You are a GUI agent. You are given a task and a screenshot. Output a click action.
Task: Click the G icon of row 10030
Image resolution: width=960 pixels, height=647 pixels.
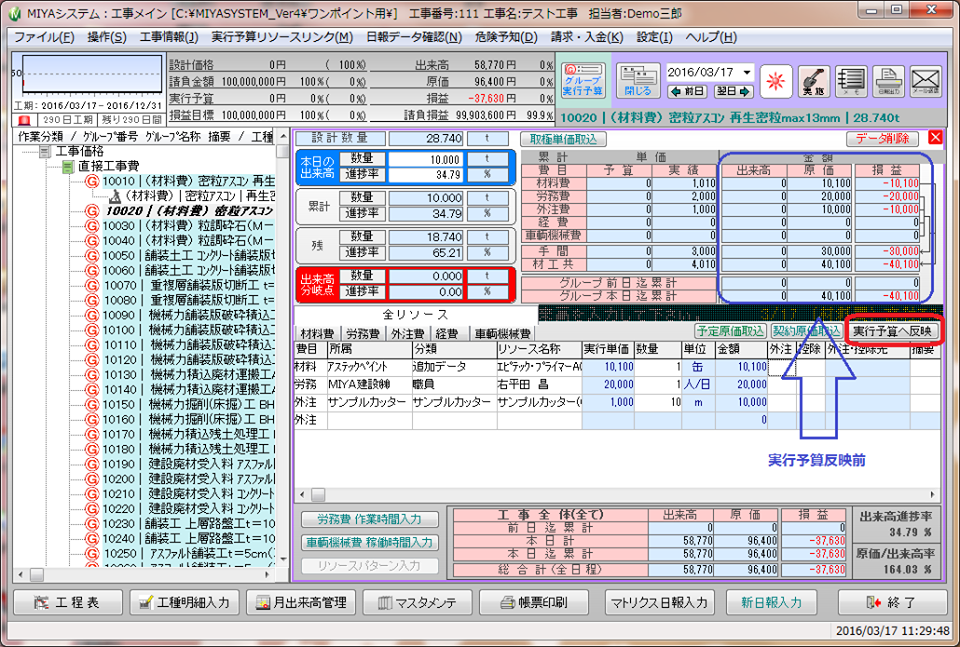coord(91,226)
